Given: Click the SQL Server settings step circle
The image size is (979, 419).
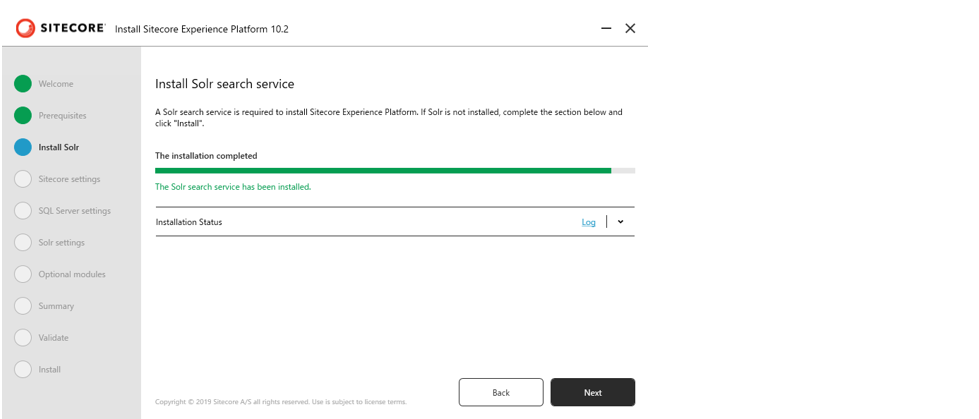Looking at the screenshot, I should (x=22, y=211).
